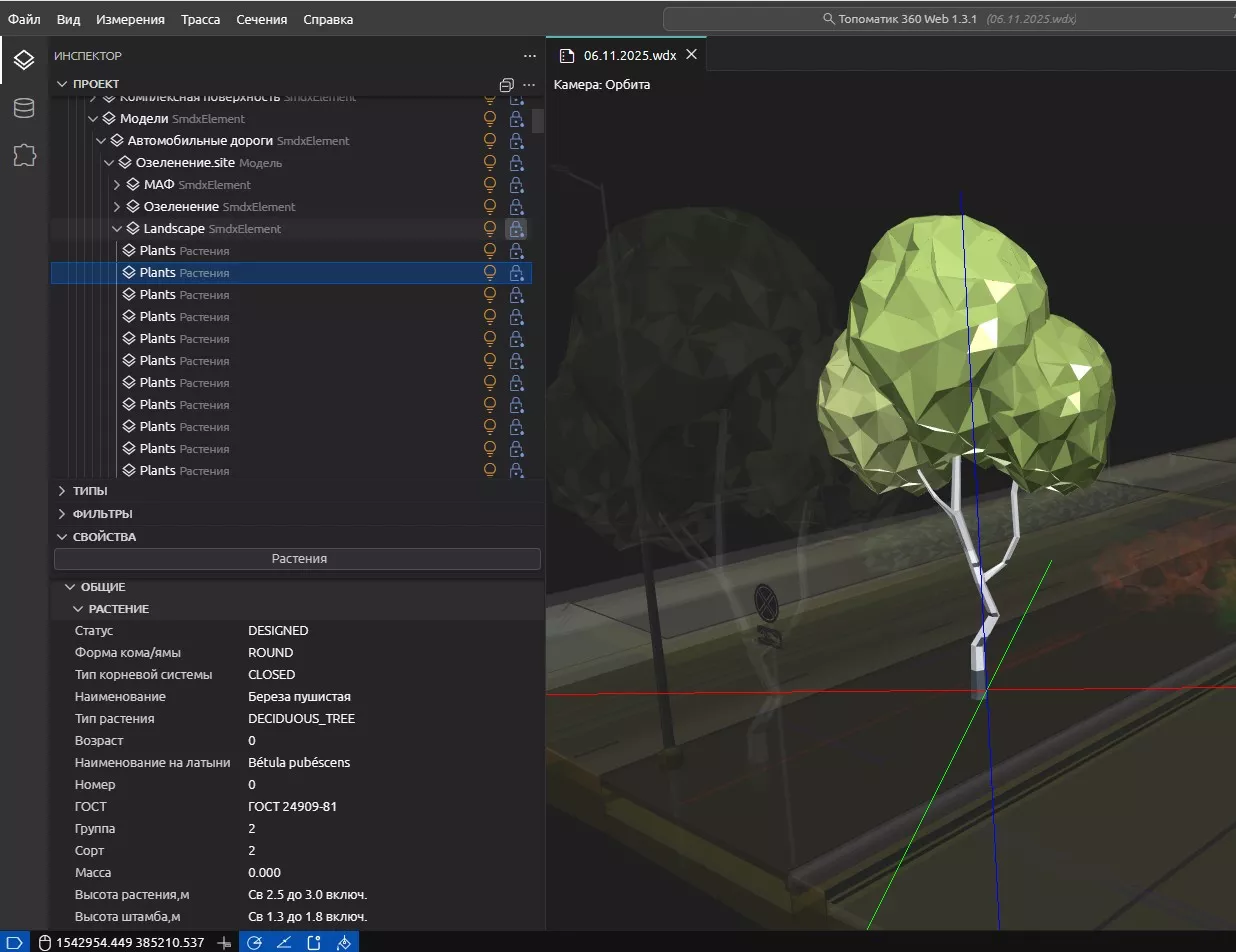Image resolution: width=1236 pixels, height=952 pixels.
Task: Close the 06.11.2025.wdx tab
Action: (691, 55)
